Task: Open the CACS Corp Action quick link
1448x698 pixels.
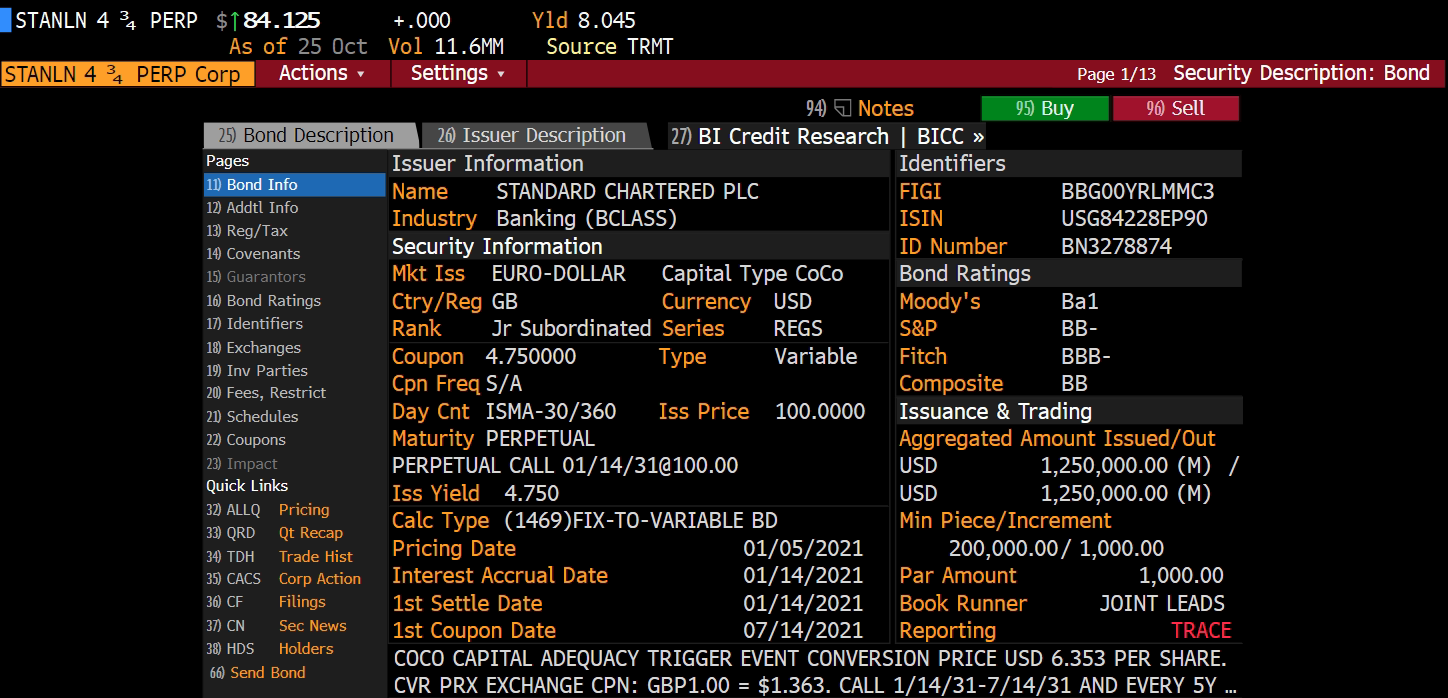Action: (284, 579)
